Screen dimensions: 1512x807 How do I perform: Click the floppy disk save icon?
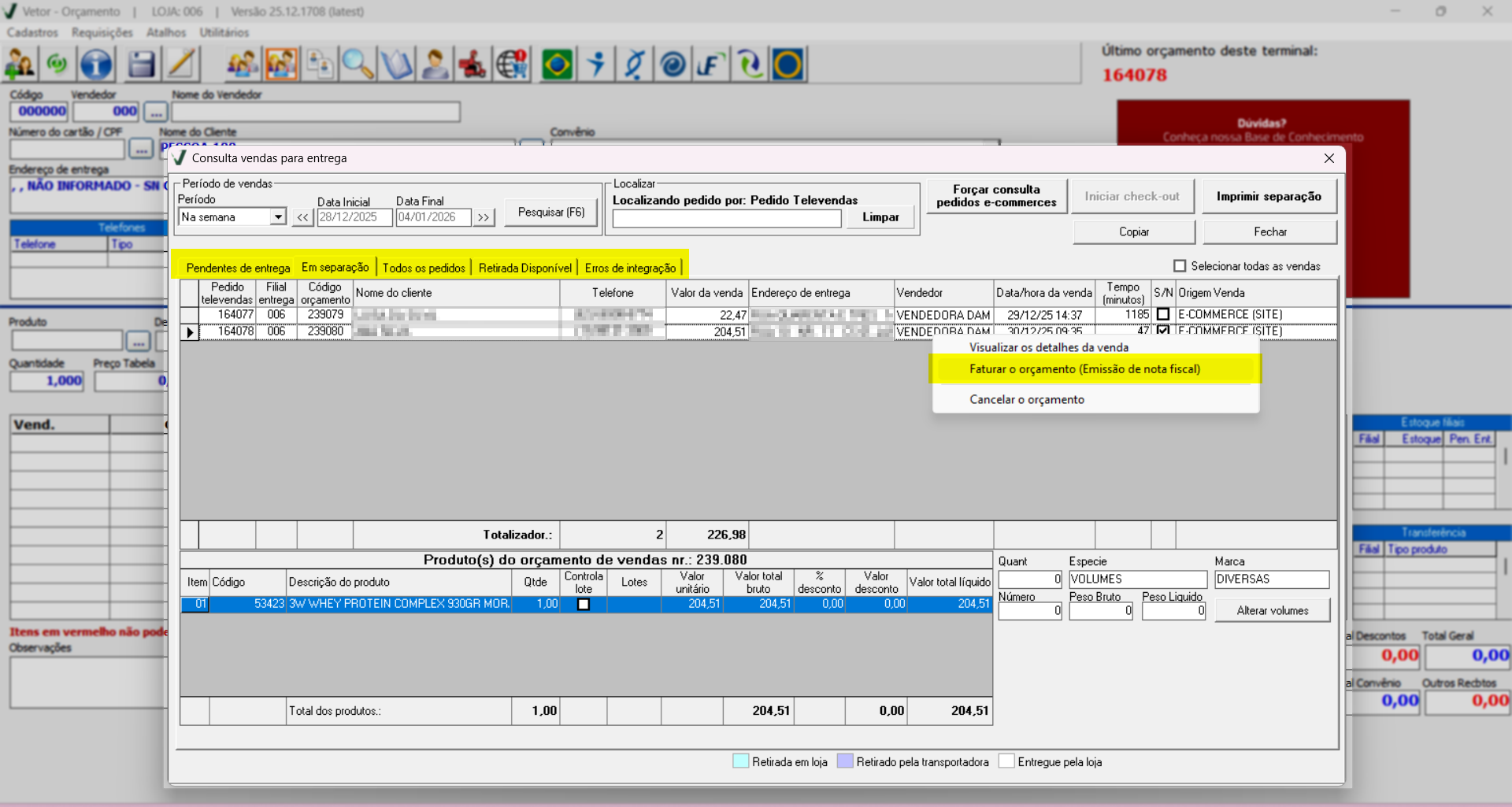141,65
